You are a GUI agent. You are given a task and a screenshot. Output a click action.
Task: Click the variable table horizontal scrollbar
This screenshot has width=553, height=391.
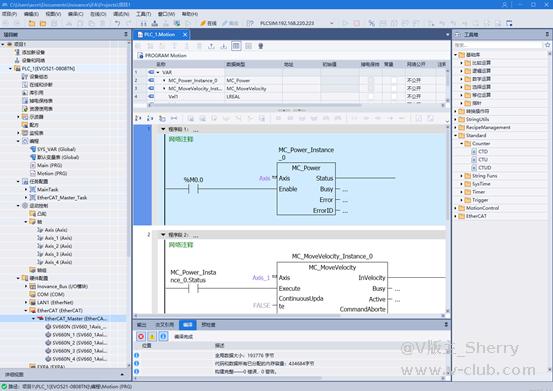(256, 105)
